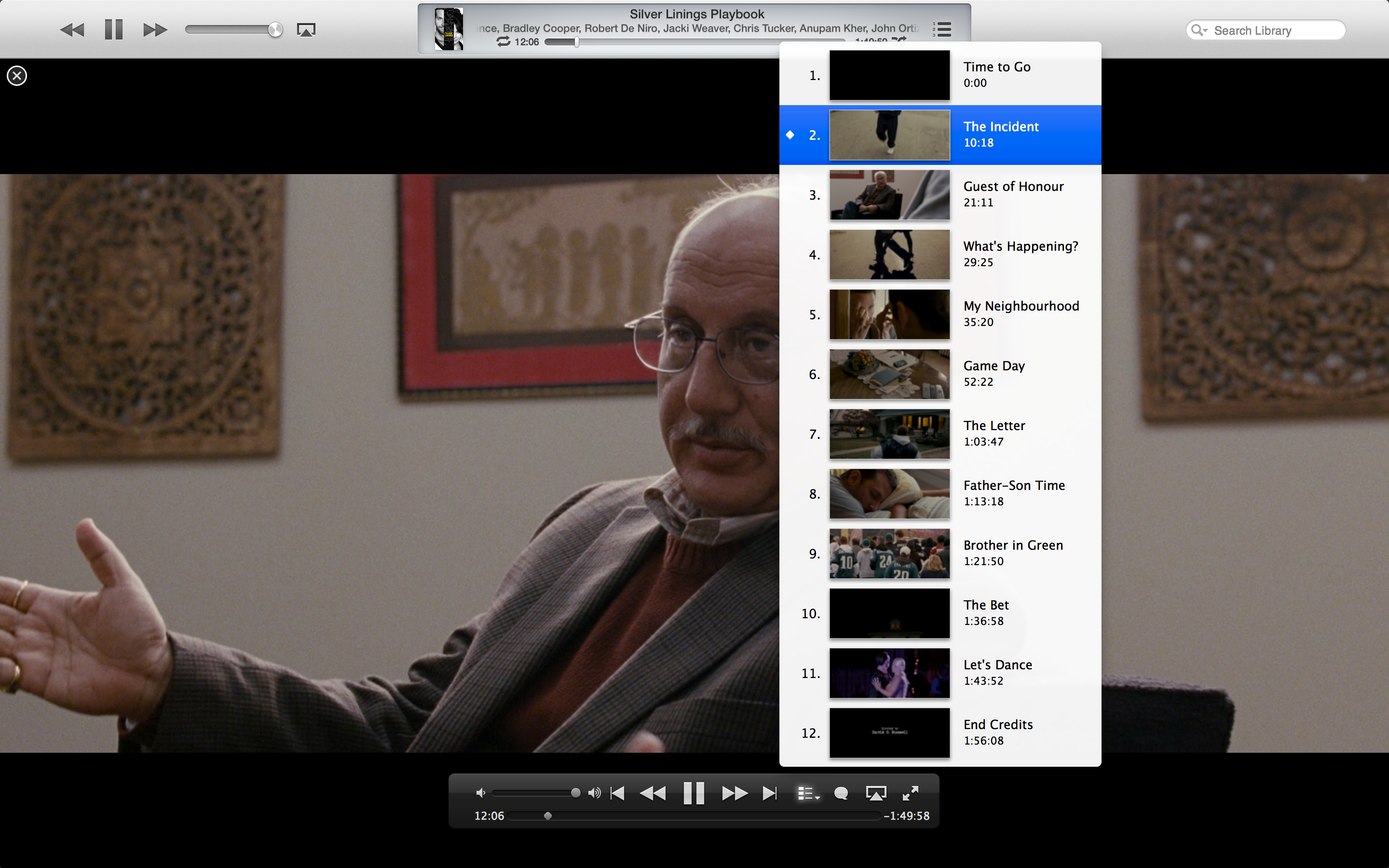1389x868 pixels.
Task: Close the video with the X button
Action: point(17,76)
